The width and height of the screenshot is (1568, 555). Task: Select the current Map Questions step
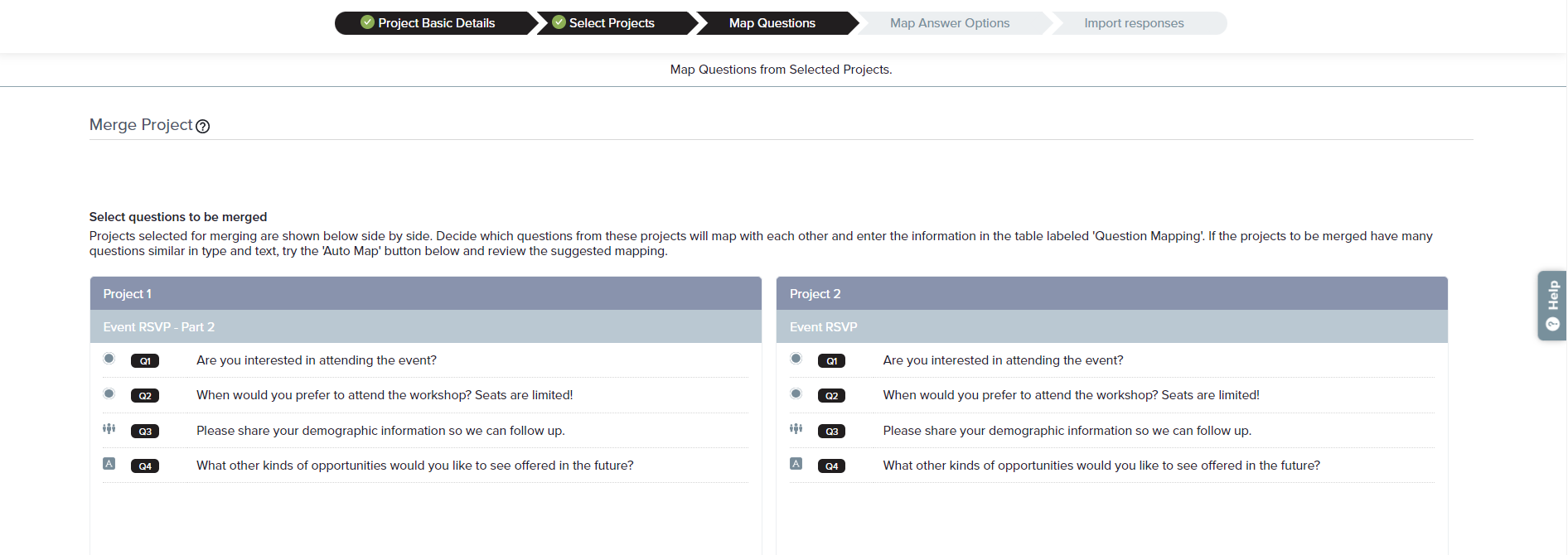click(x=772, y=23)
